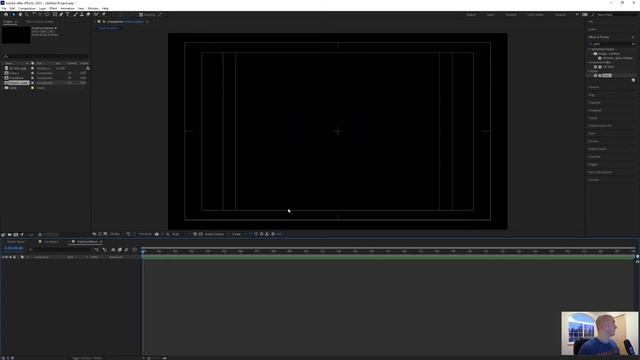Select the Zoom (magnifier) tool
Image resolution: width=640 pixels, height=360 pixels.
tap(27, 14)
